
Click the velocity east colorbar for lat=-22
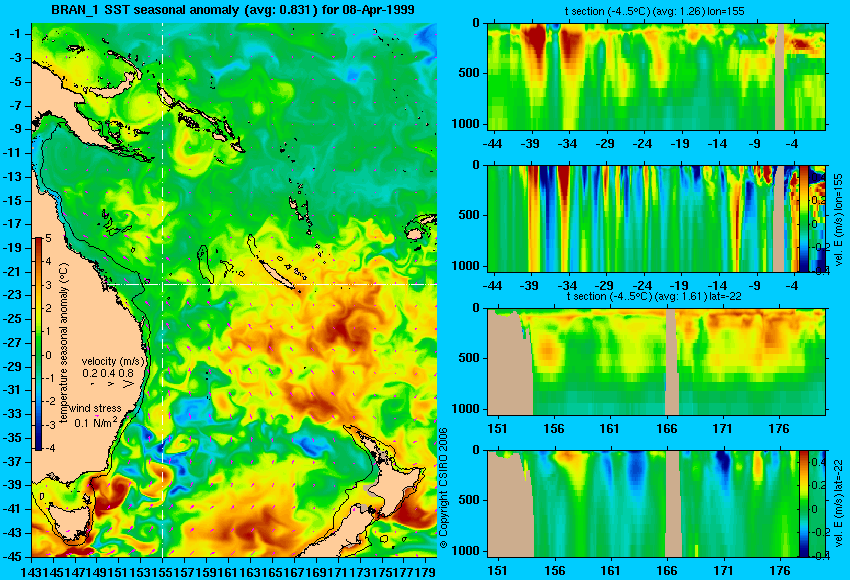point(804,504)
